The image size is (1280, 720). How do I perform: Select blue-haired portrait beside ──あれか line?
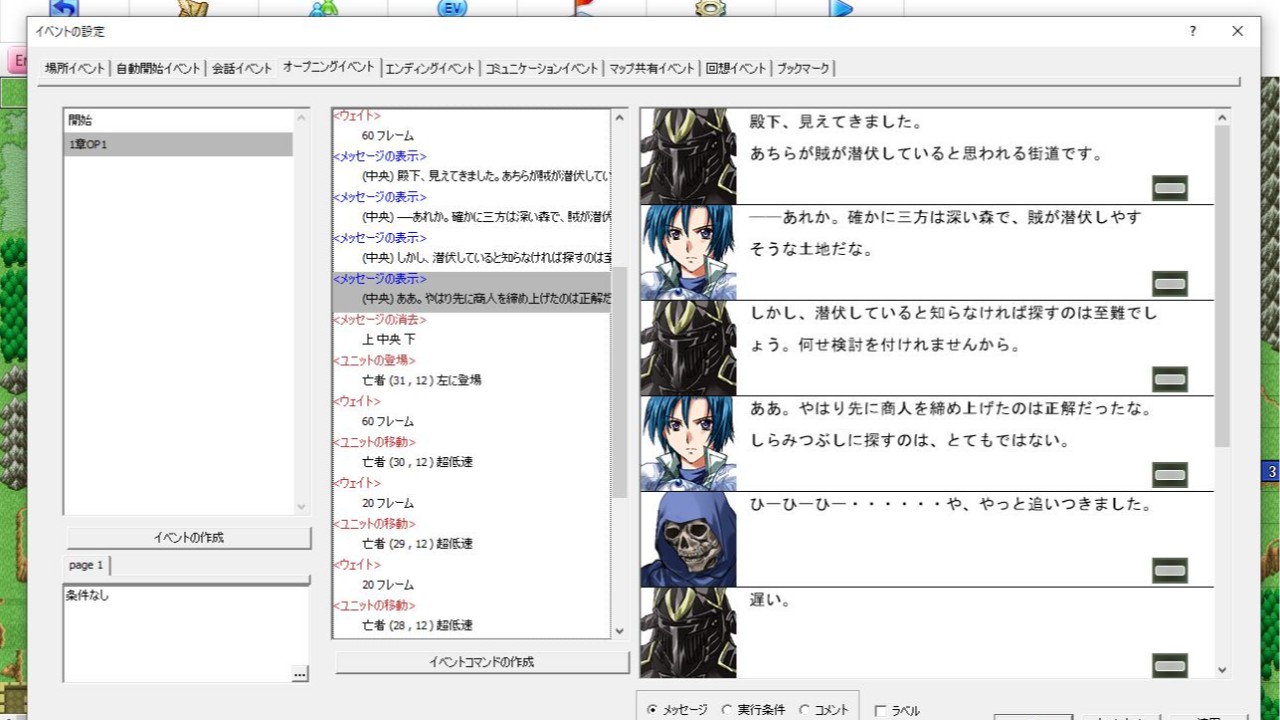click(x=688, y=252)
